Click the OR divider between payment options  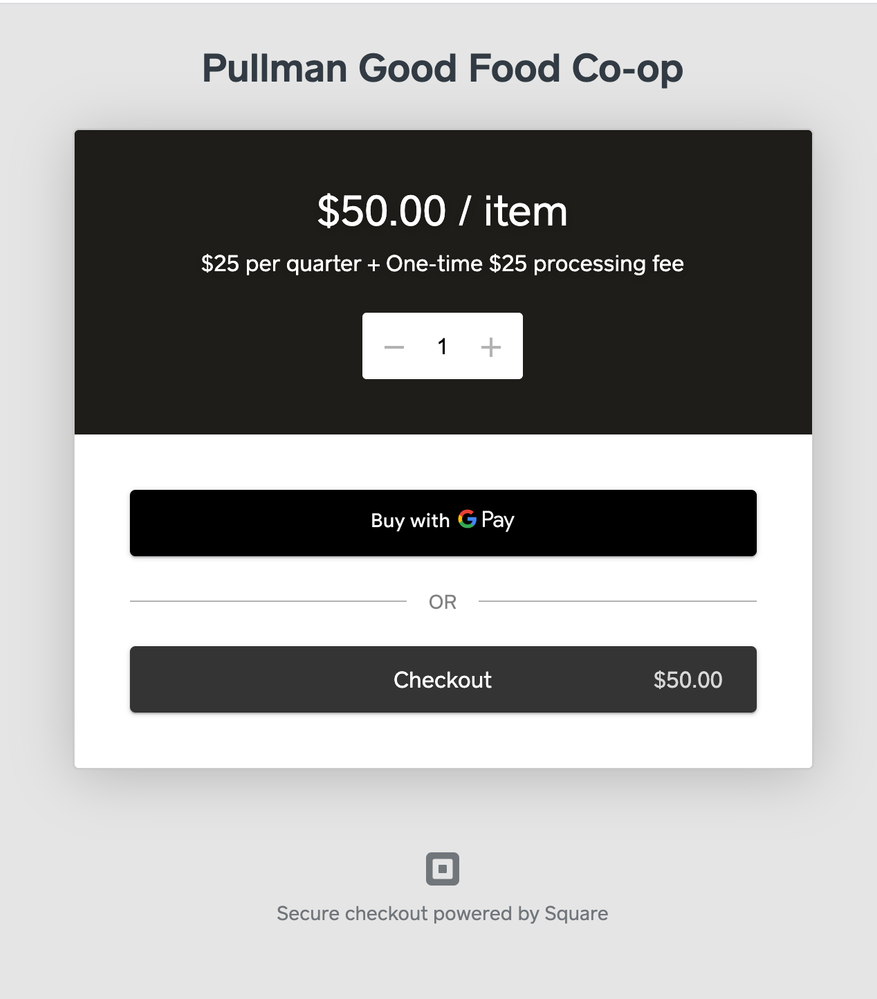[442, 601]
